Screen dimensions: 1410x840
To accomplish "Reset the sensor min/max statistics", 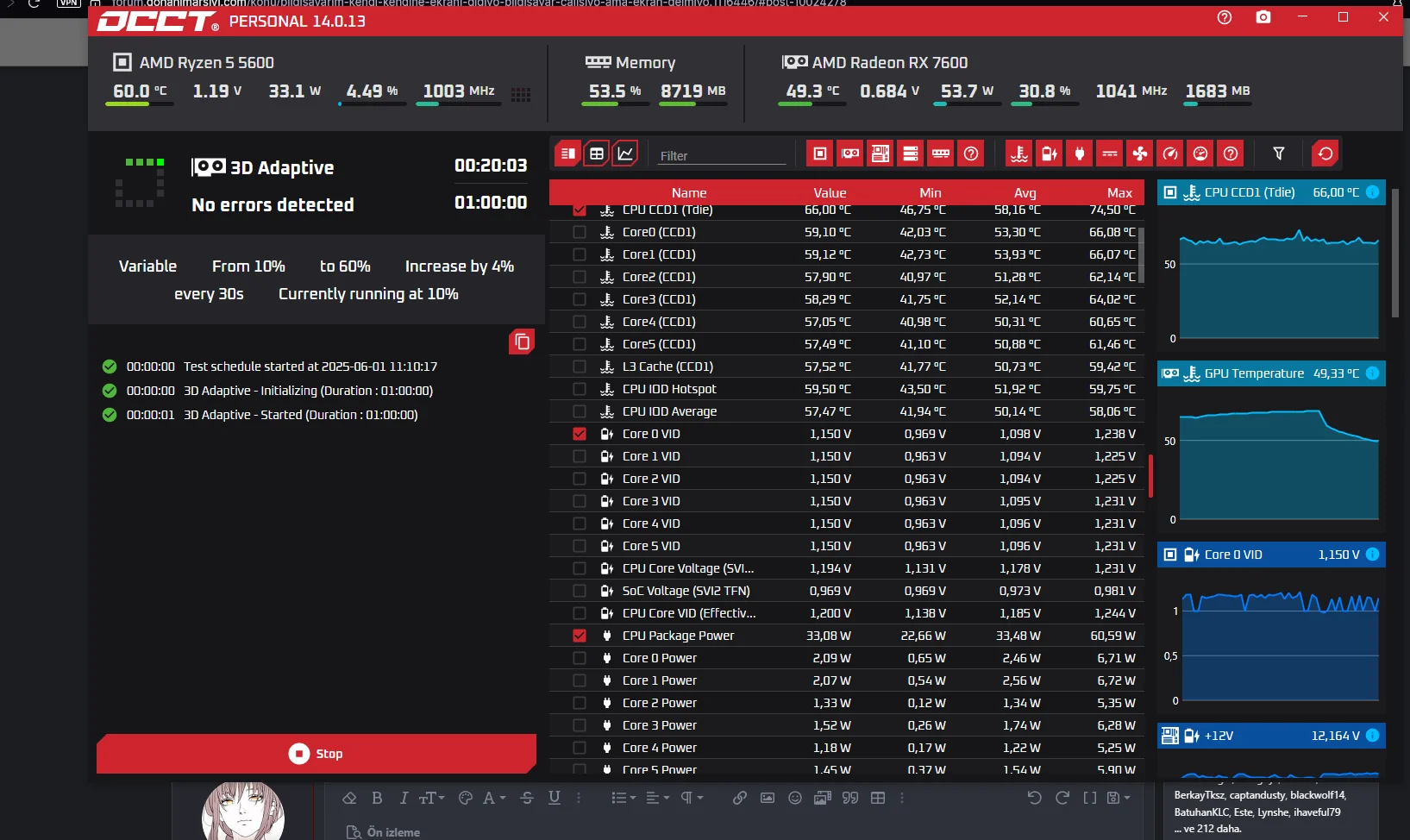I will tap(1325, 154).
